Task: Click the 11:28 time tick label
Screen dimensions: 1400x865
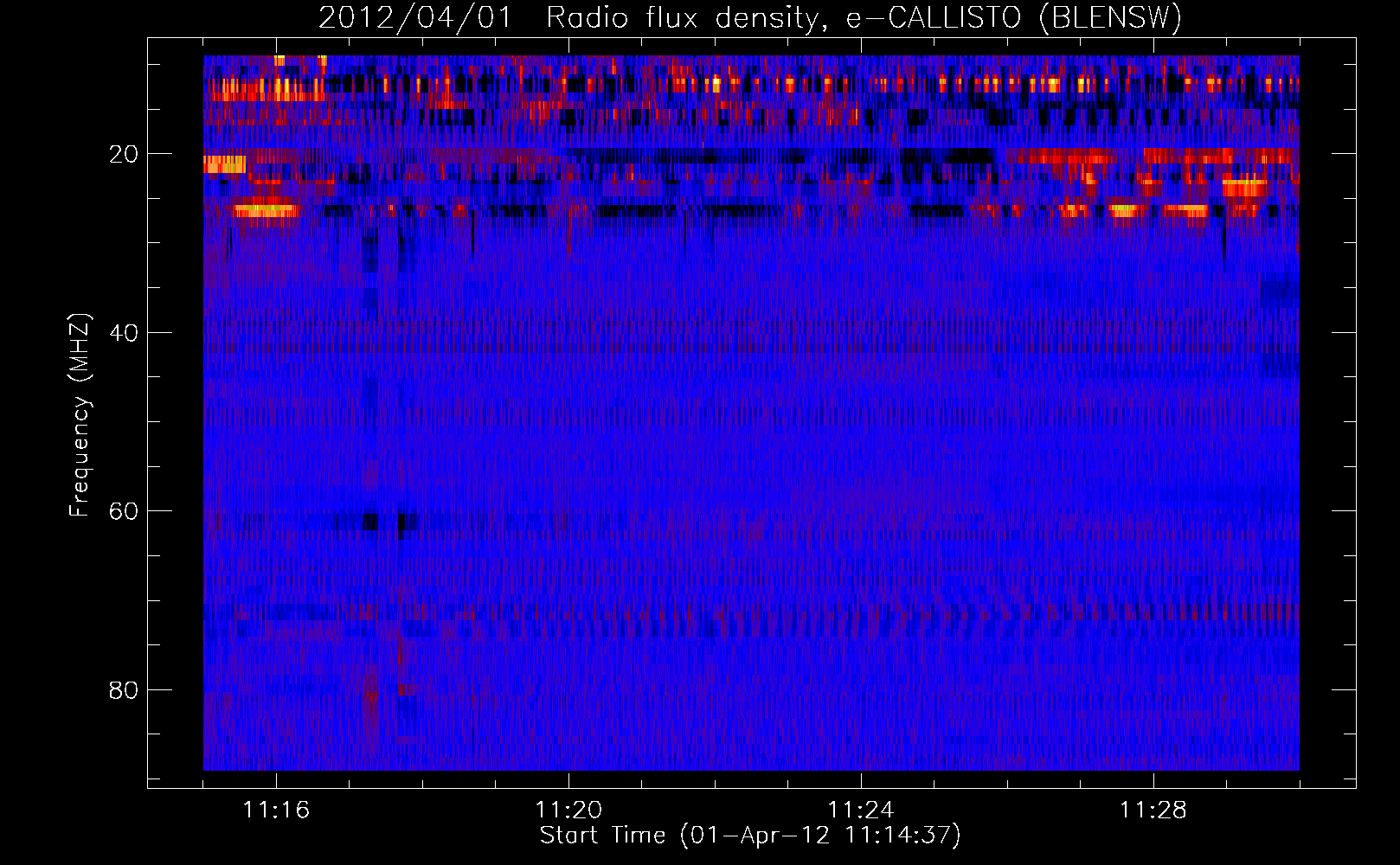Action: pos(1153,811)
